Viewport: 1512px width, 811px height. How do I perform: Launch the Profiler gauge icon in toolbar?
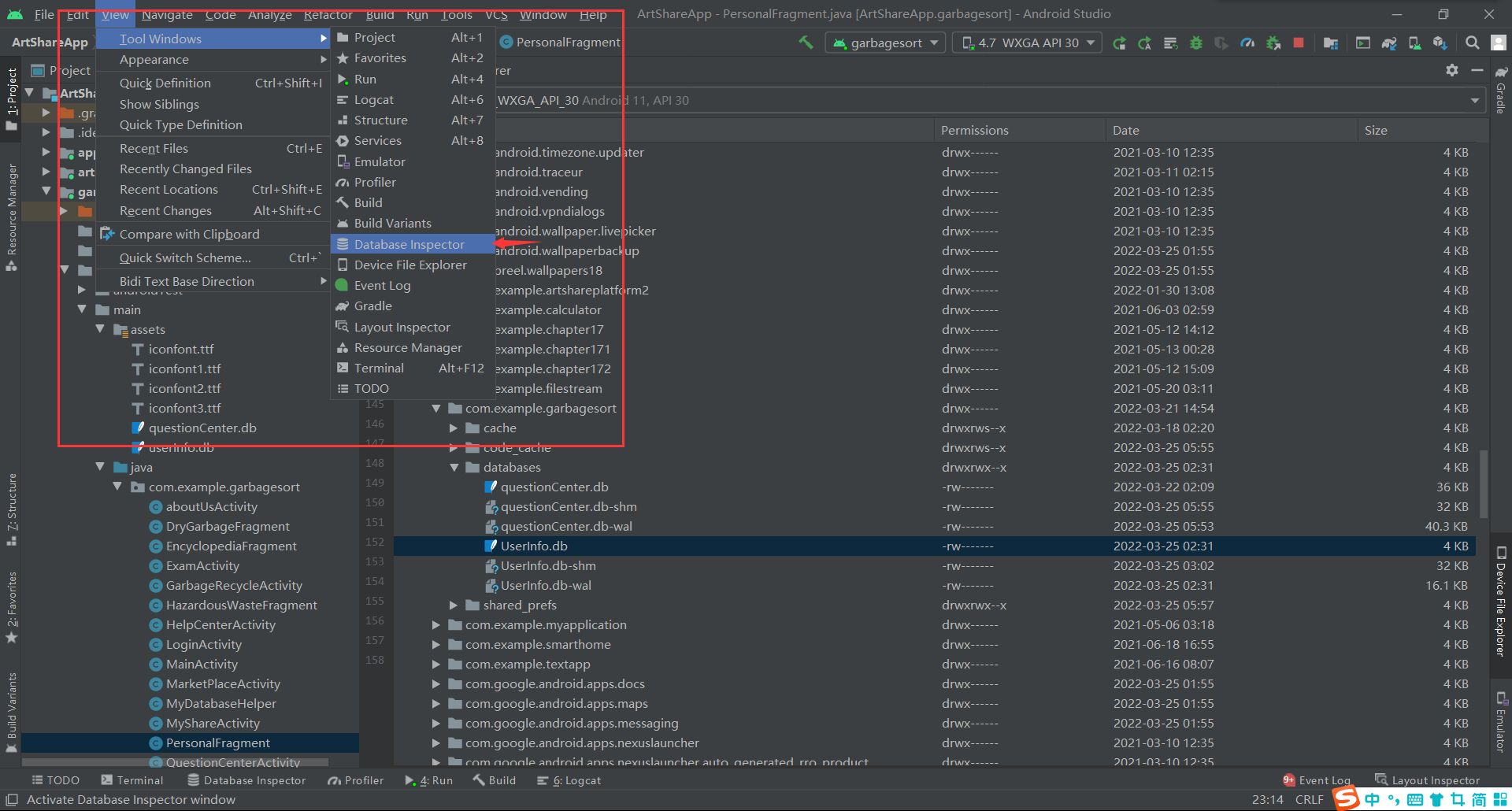1247,43
